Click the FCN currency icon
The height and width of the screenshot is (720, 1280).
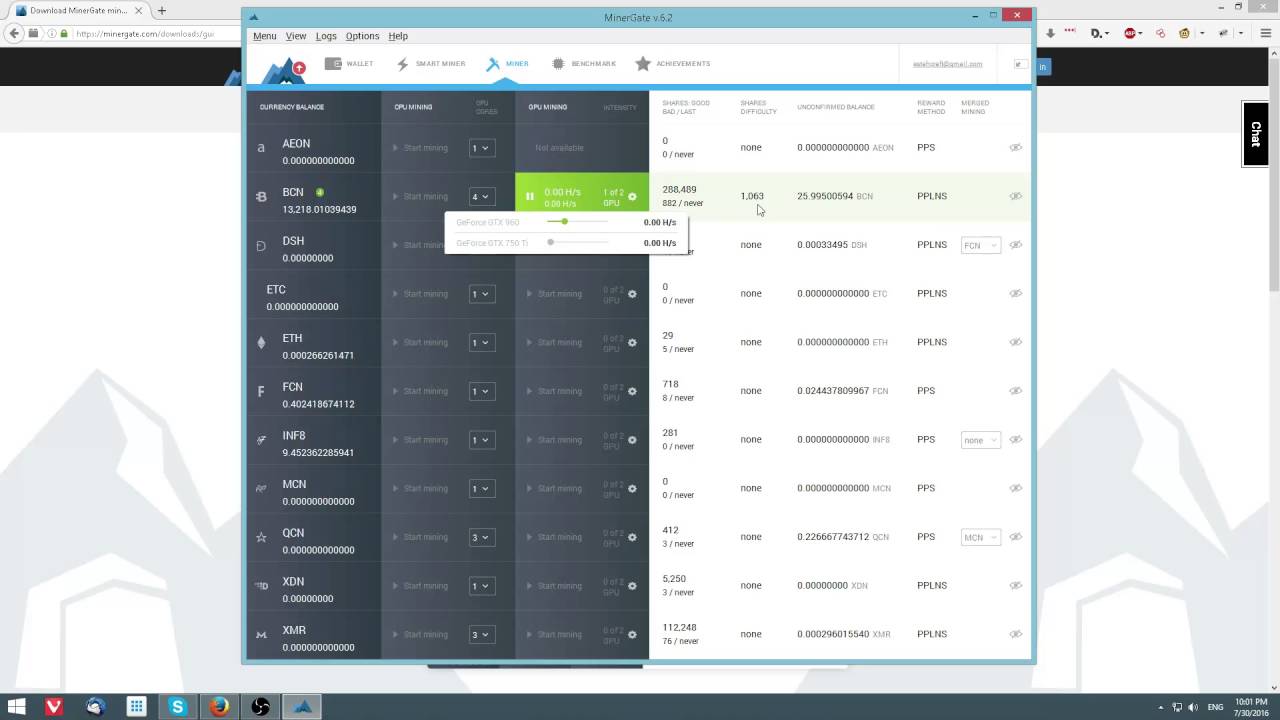[x=261, y=391]
